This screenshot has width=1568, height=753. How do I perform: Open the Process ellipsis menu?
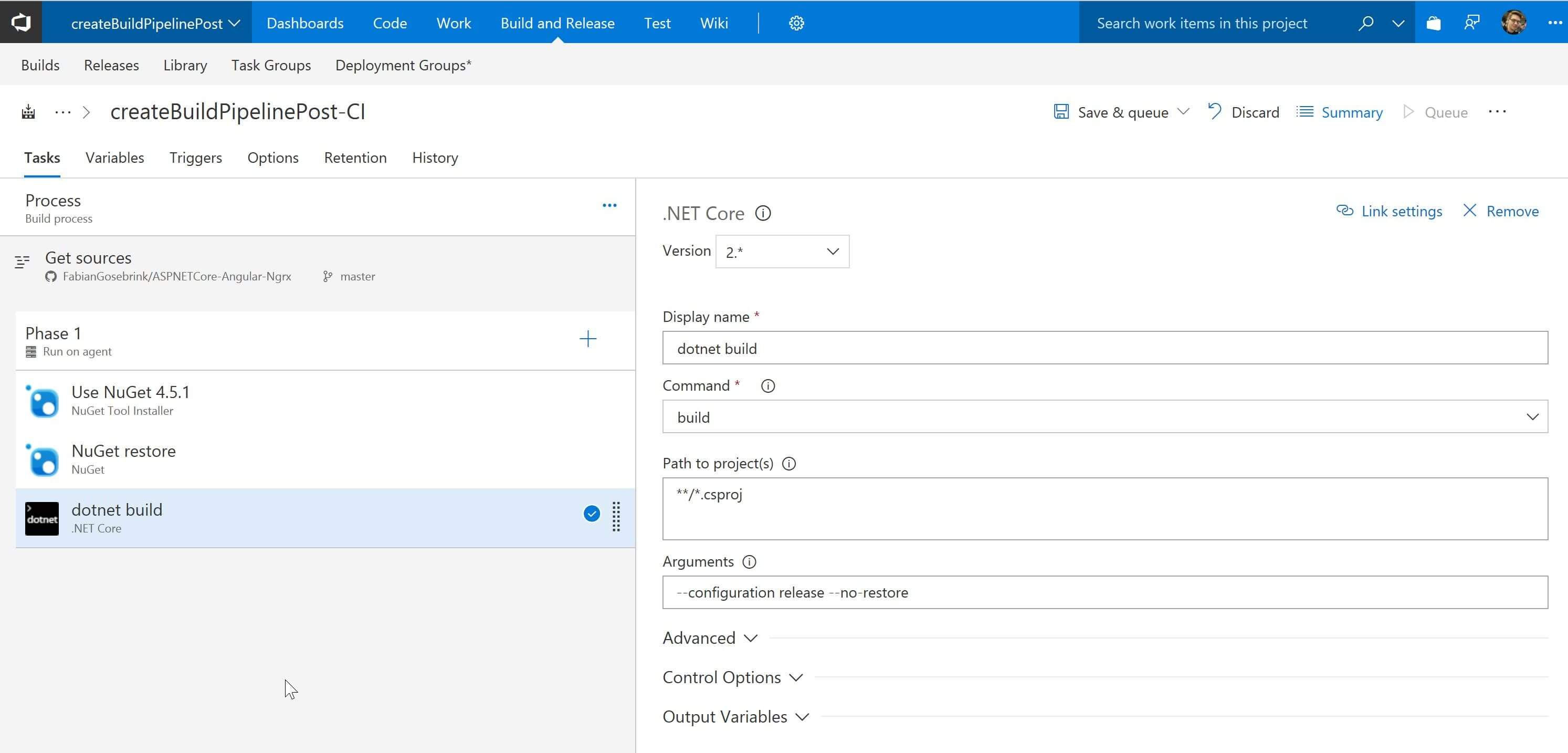click(609, 206)
